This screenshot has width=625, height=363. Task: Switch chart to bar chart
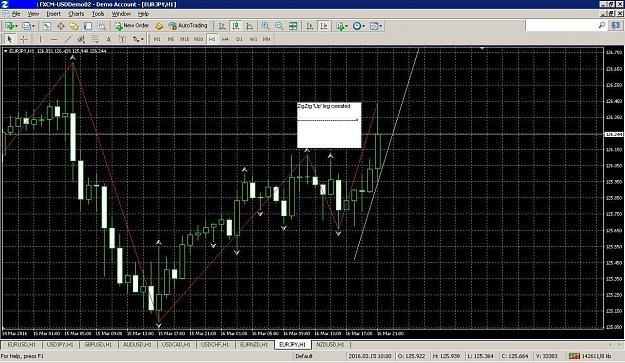click(x=222, y=26)
